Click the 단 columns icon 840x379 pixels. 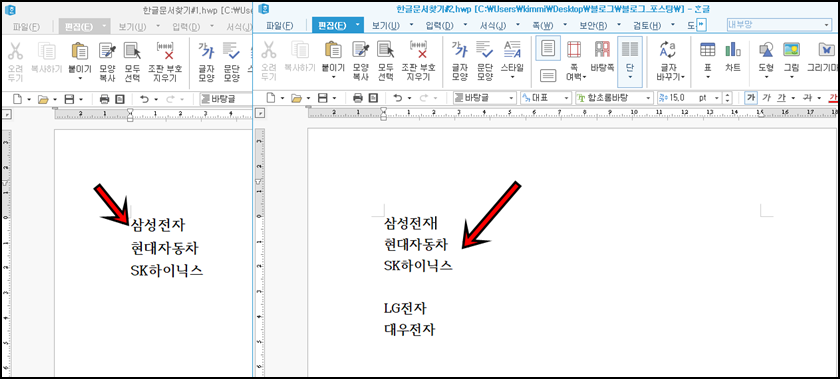pos(629,50)
